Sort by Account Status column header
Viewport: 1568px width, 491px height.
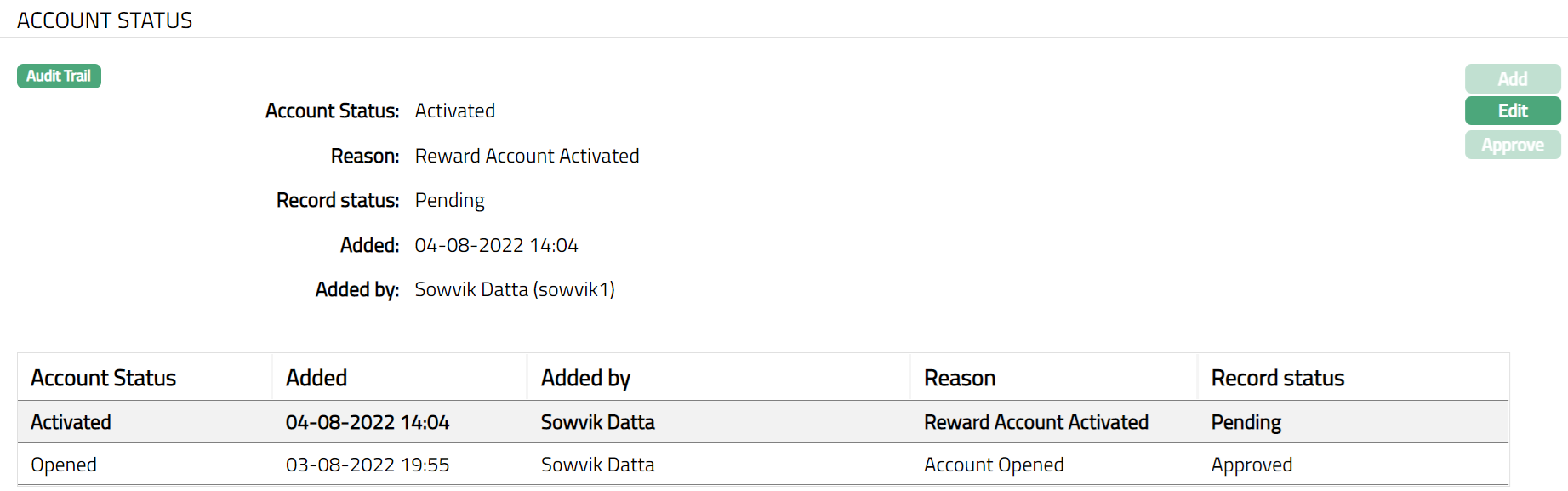104,378
